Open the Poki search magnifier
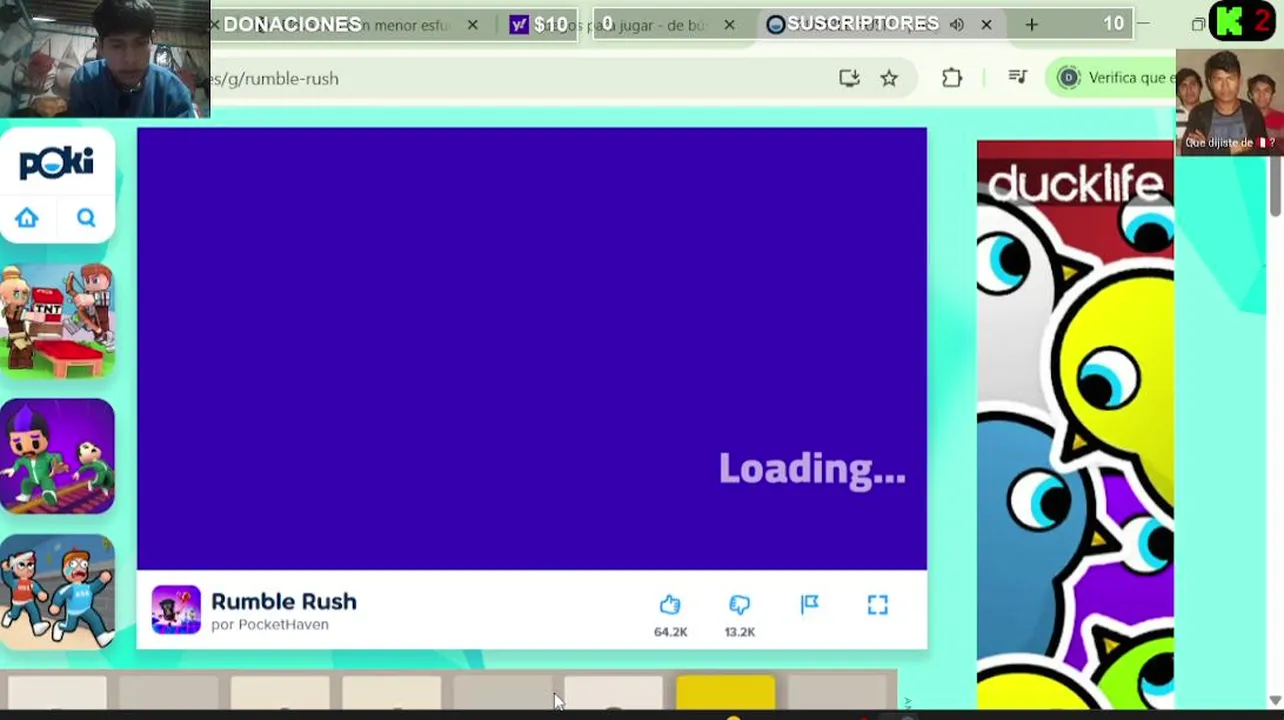 click(86, 218)
